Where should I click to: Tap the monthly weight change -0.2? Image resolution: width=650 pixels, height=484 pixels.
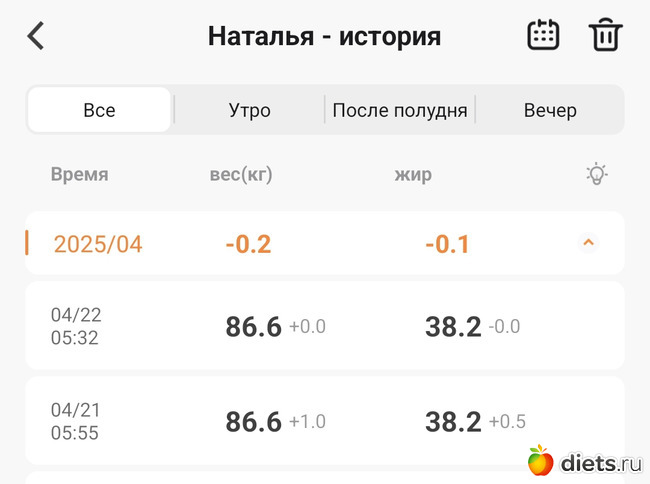point(248,244)
